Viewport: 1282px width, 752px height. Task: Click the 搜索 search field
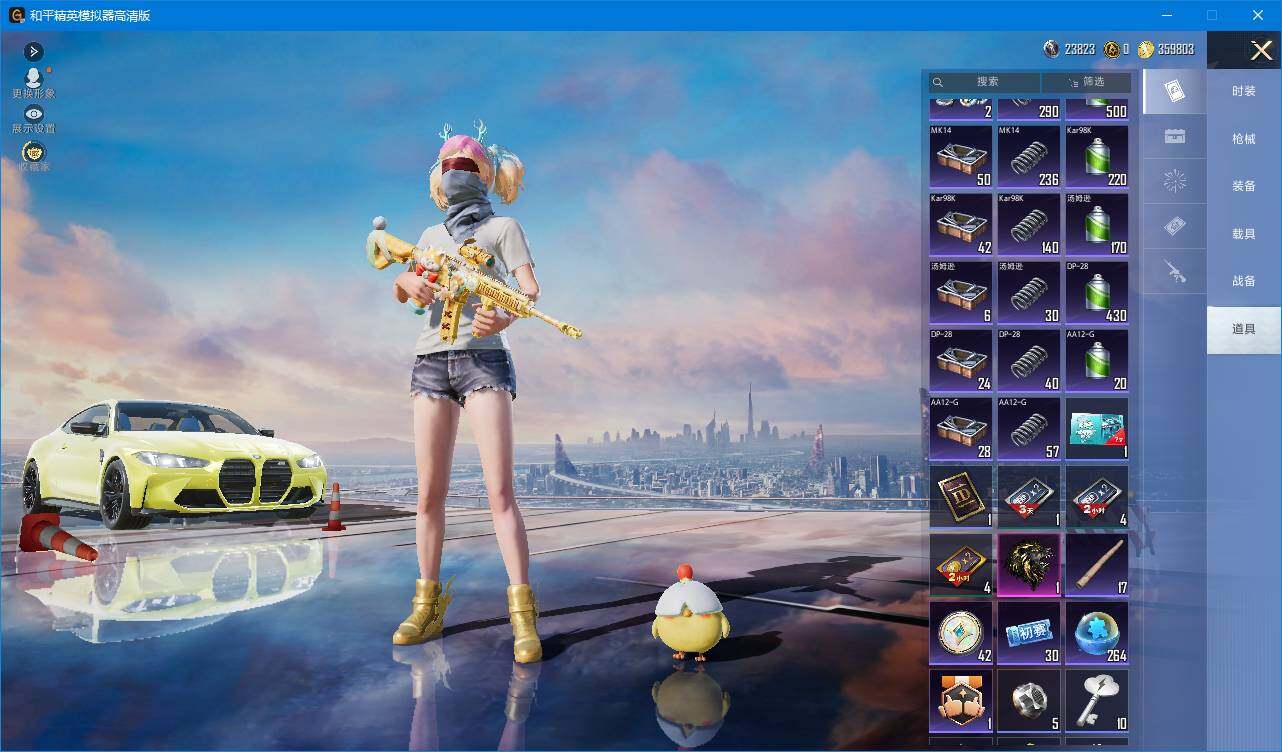pyautogui.click(x=985, y=82)
